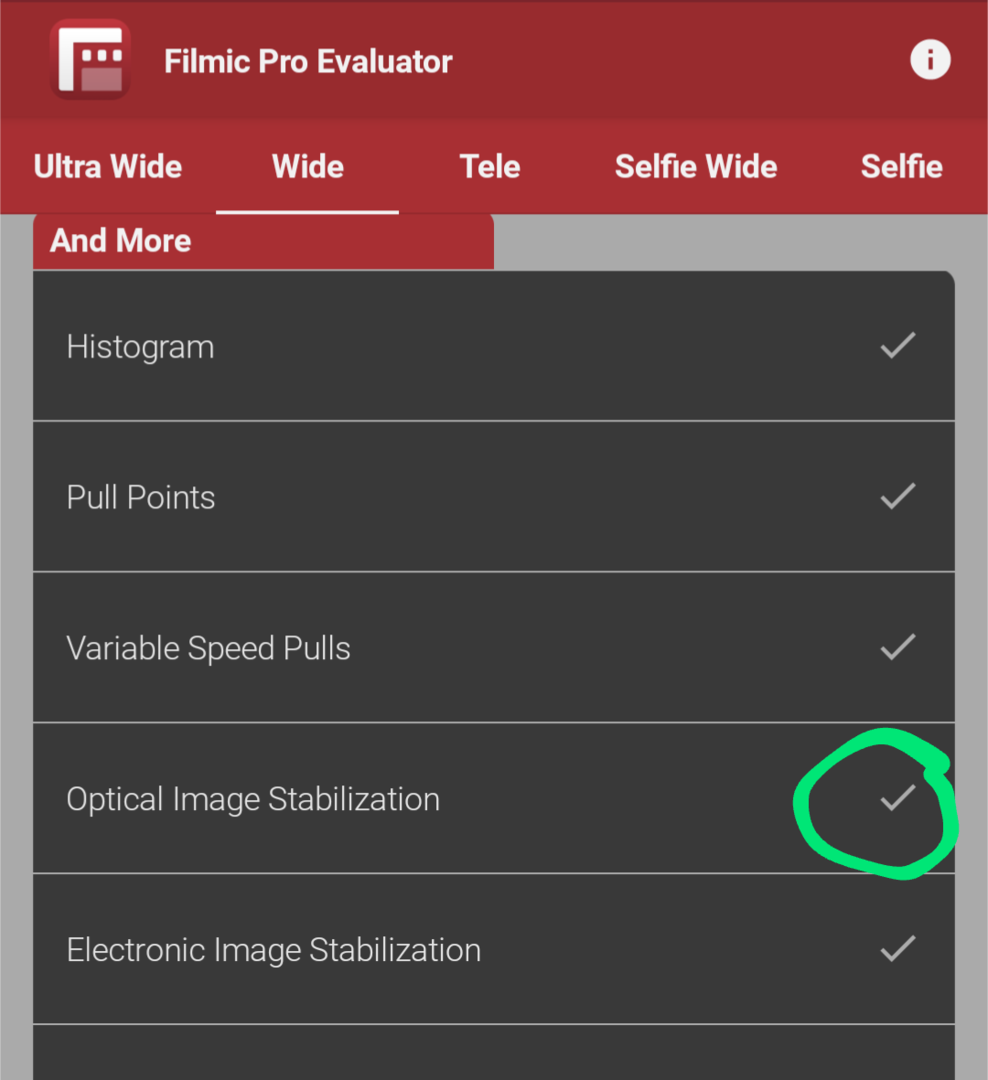The height and width of the screenshot is (1080, 988).
Task: Open the Tele camera tab
Action: [x=490, y=166]
